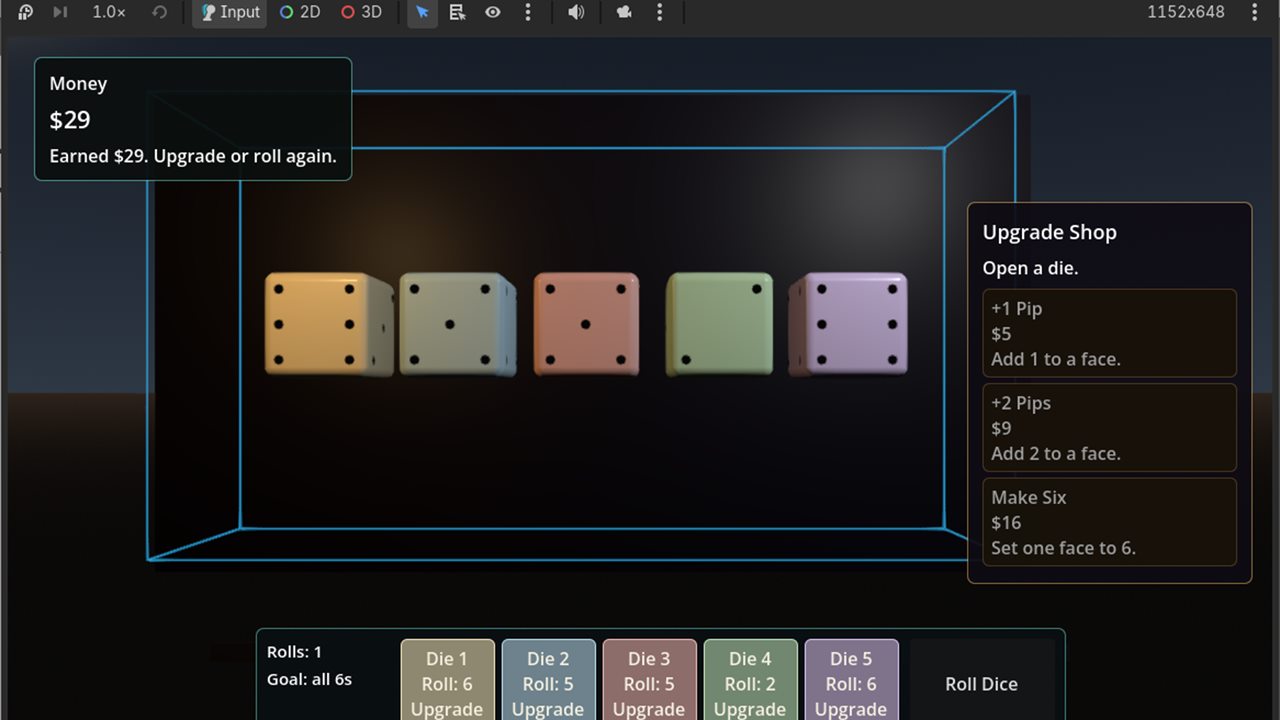Toggle the camera override icon
This screenshot has height=720, width=1280.
624,12
